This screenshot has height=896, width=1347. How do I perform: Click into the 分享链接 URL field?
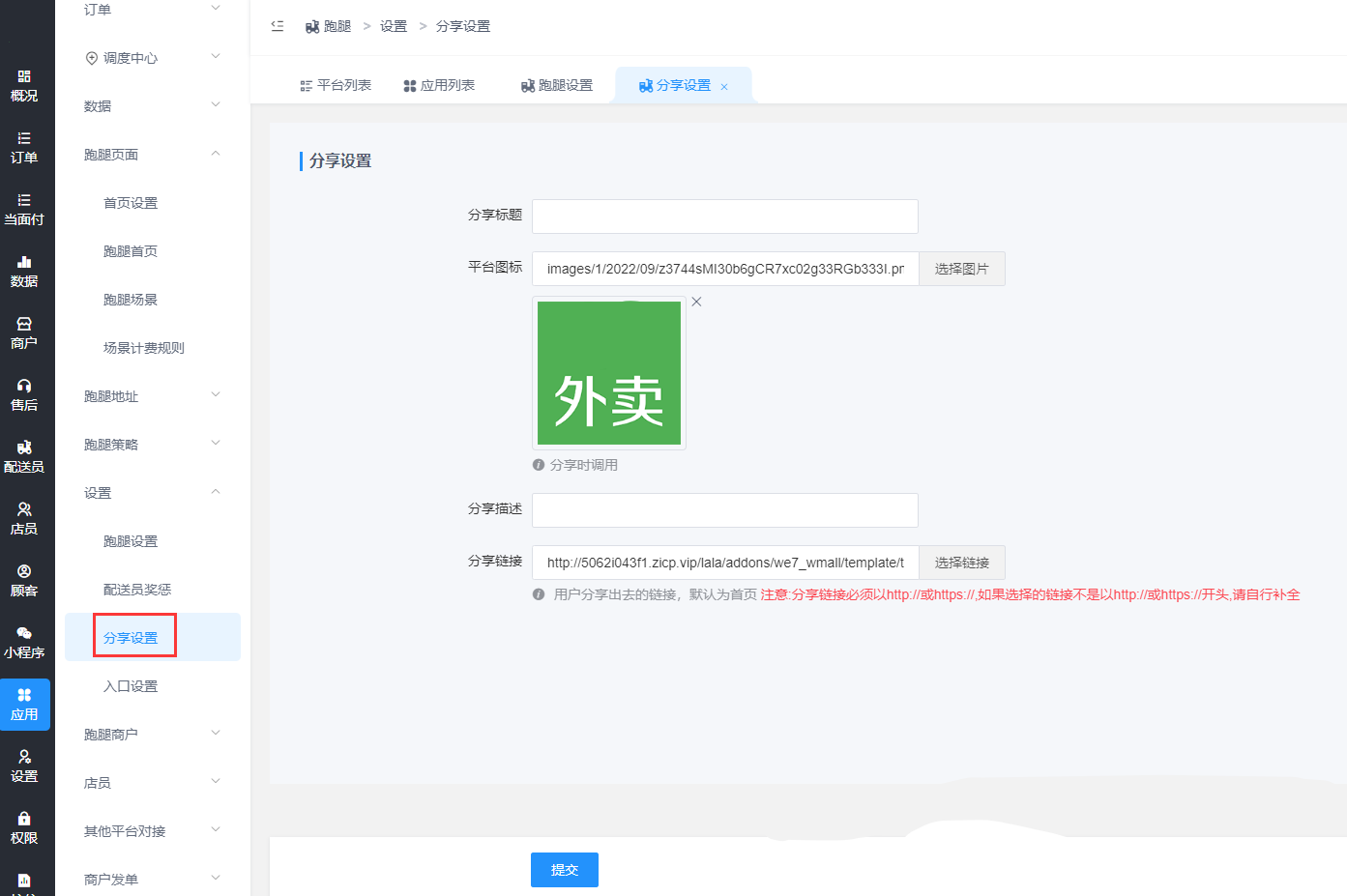[x=725, y=563]
